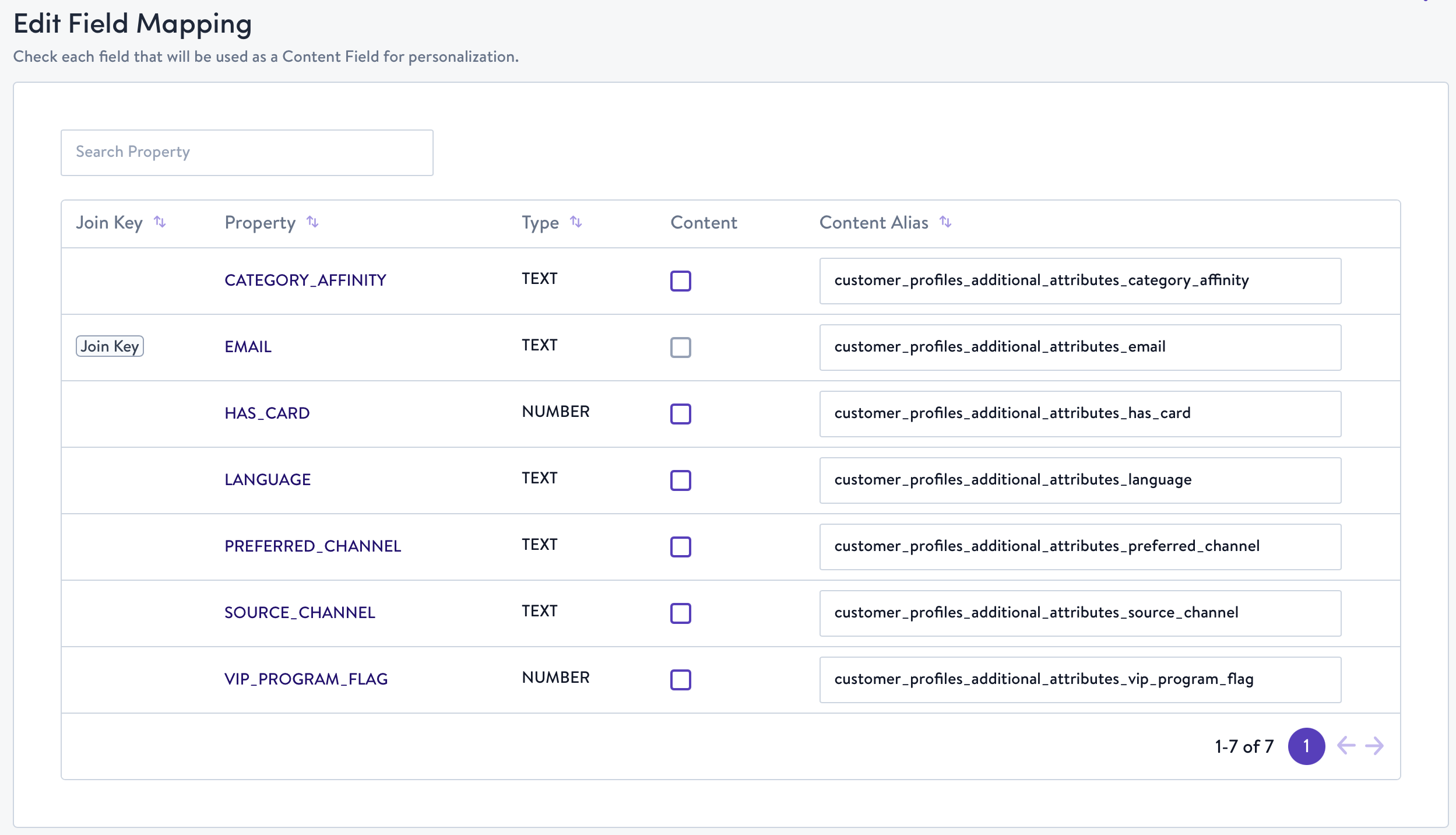Click page 1 pagination button

point(1306,746)
